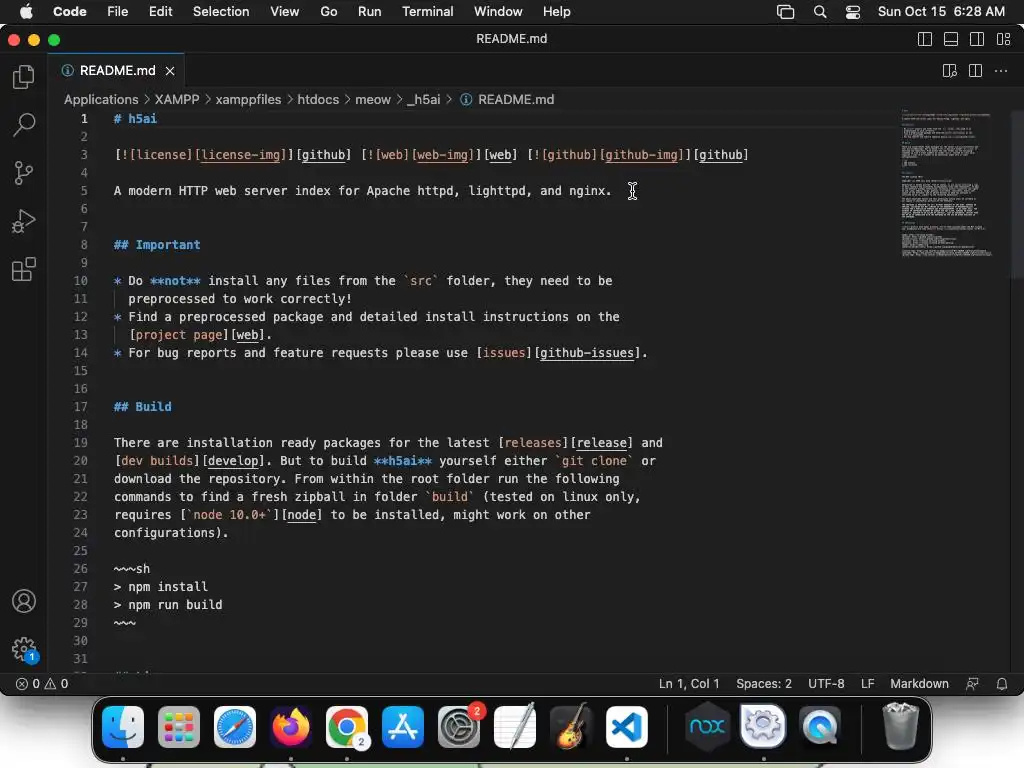
Task: Toggle the bottom panel
Action: click(x=951, y=39)
